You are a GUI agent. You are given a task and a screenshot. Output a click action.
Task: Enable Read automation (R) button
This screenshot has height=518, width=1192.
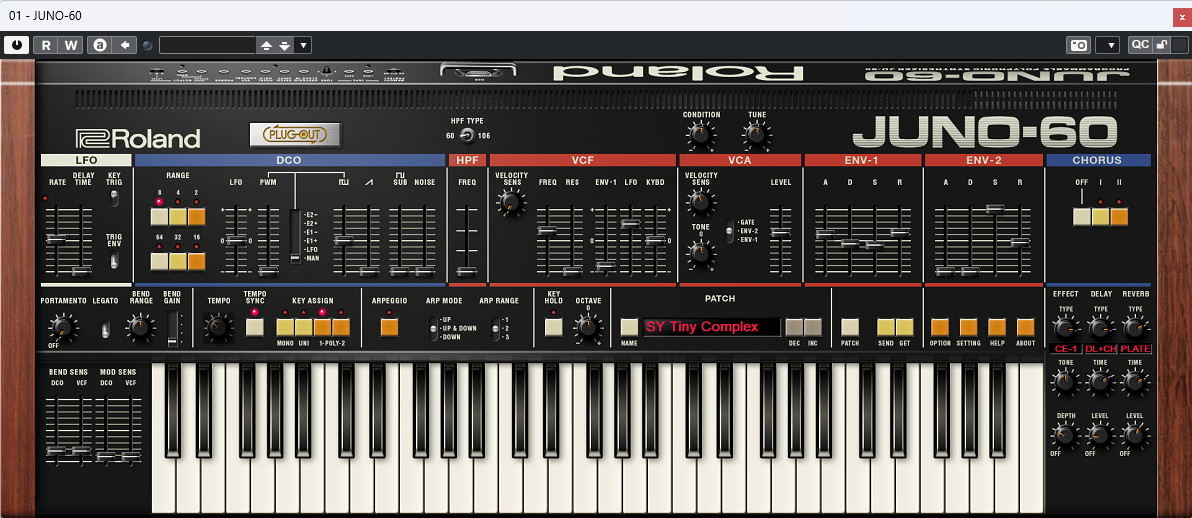tap(46, 46)
